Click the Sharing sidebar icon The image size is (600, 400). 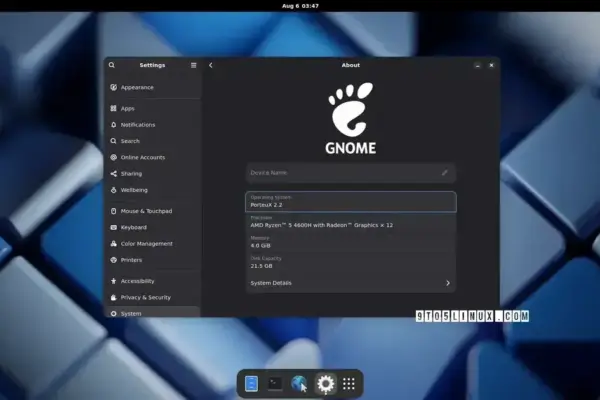click(x=114, y=173)
